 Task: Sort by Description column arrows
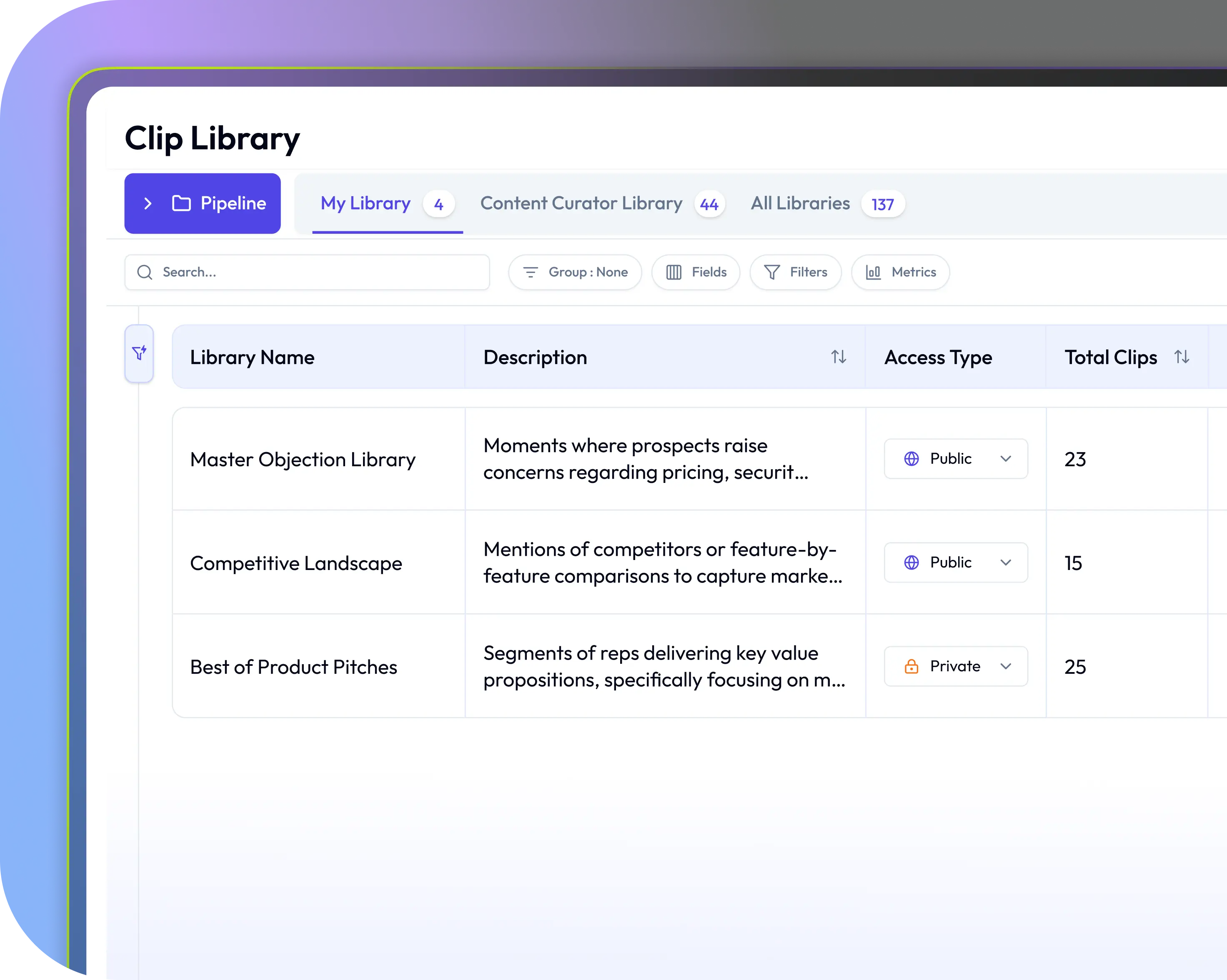838,357
